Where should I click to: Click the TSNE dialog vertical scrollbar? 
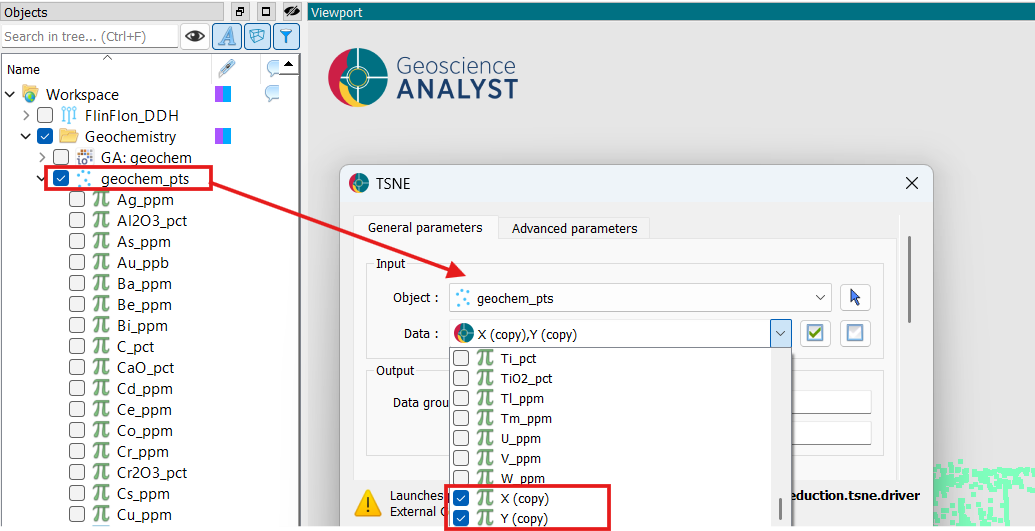(x=910, y=280)
